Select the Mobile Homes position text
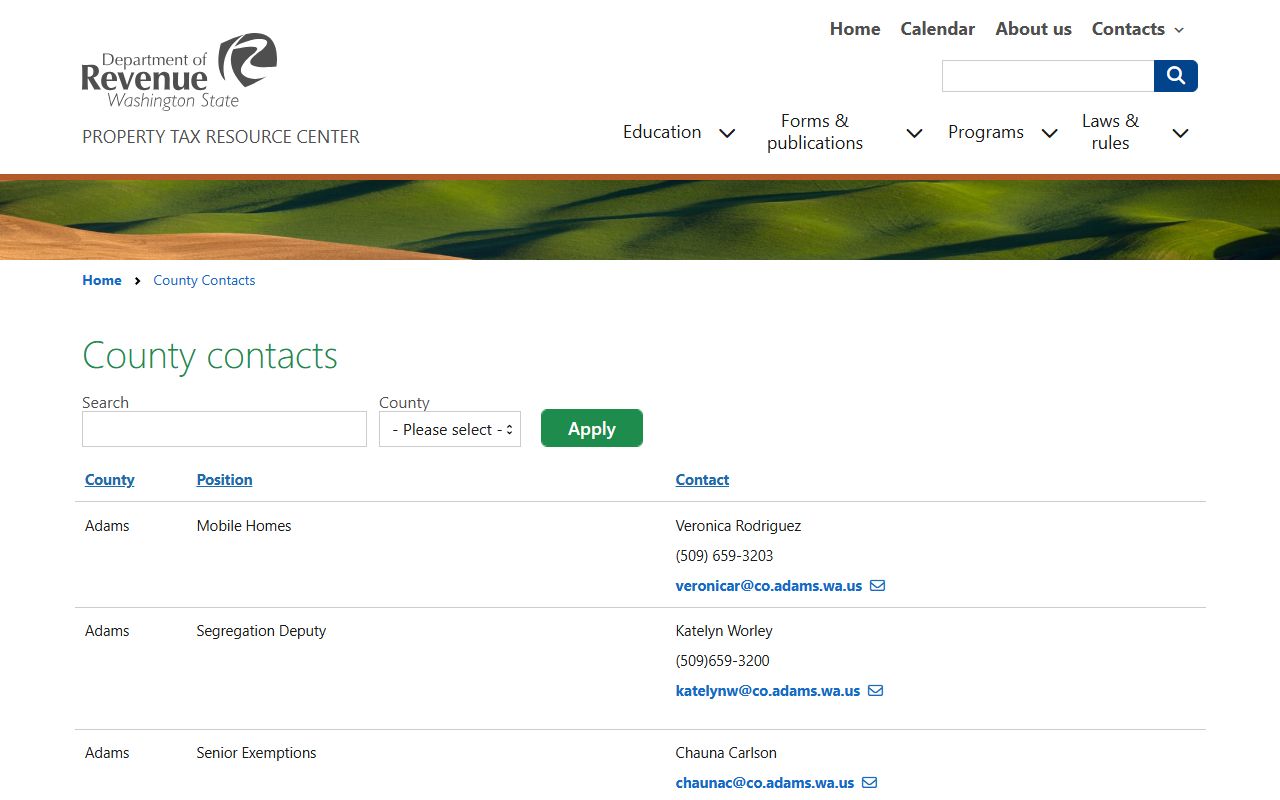The height and width of the screenshot is (800, 1280). point(244,526)
